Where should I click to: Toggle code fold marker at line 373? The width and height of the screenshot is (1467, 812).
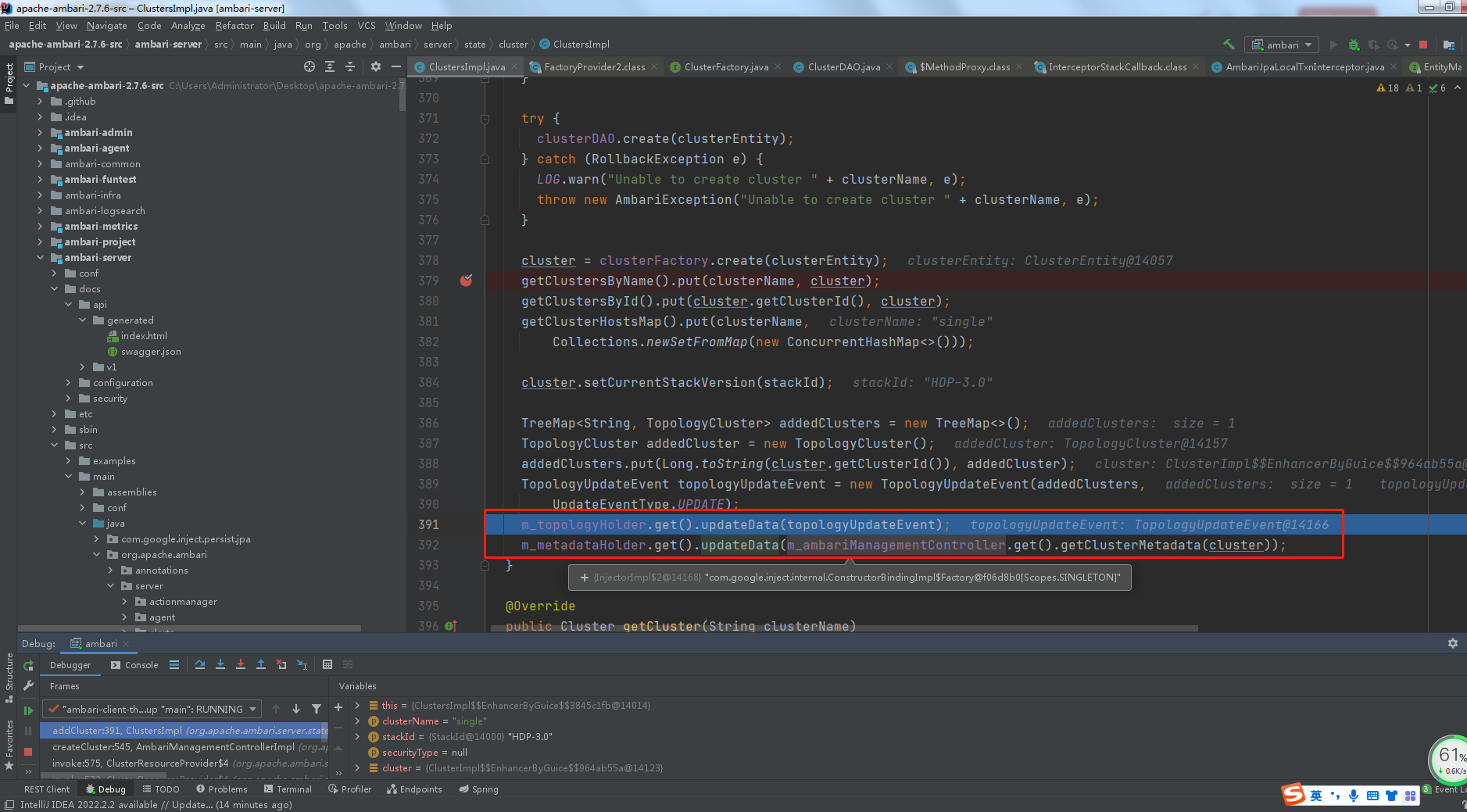pos(485,159)
